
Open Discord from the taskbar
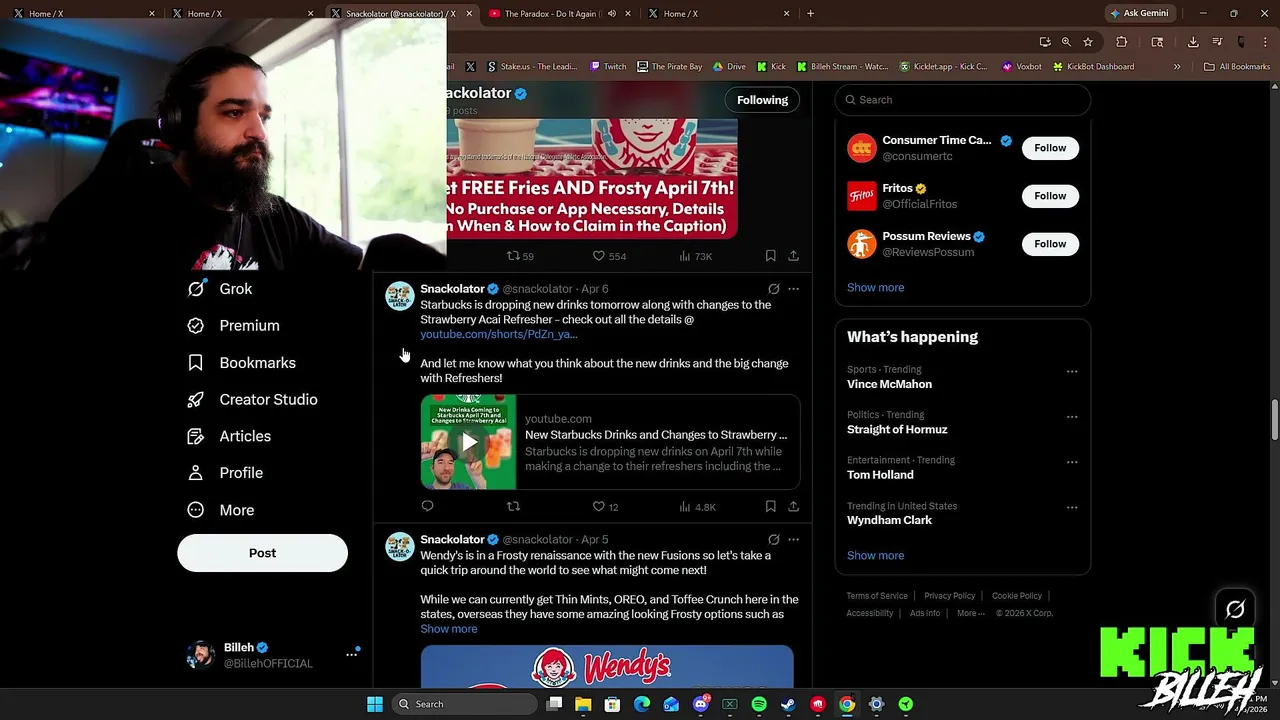[x=701, y=704]
